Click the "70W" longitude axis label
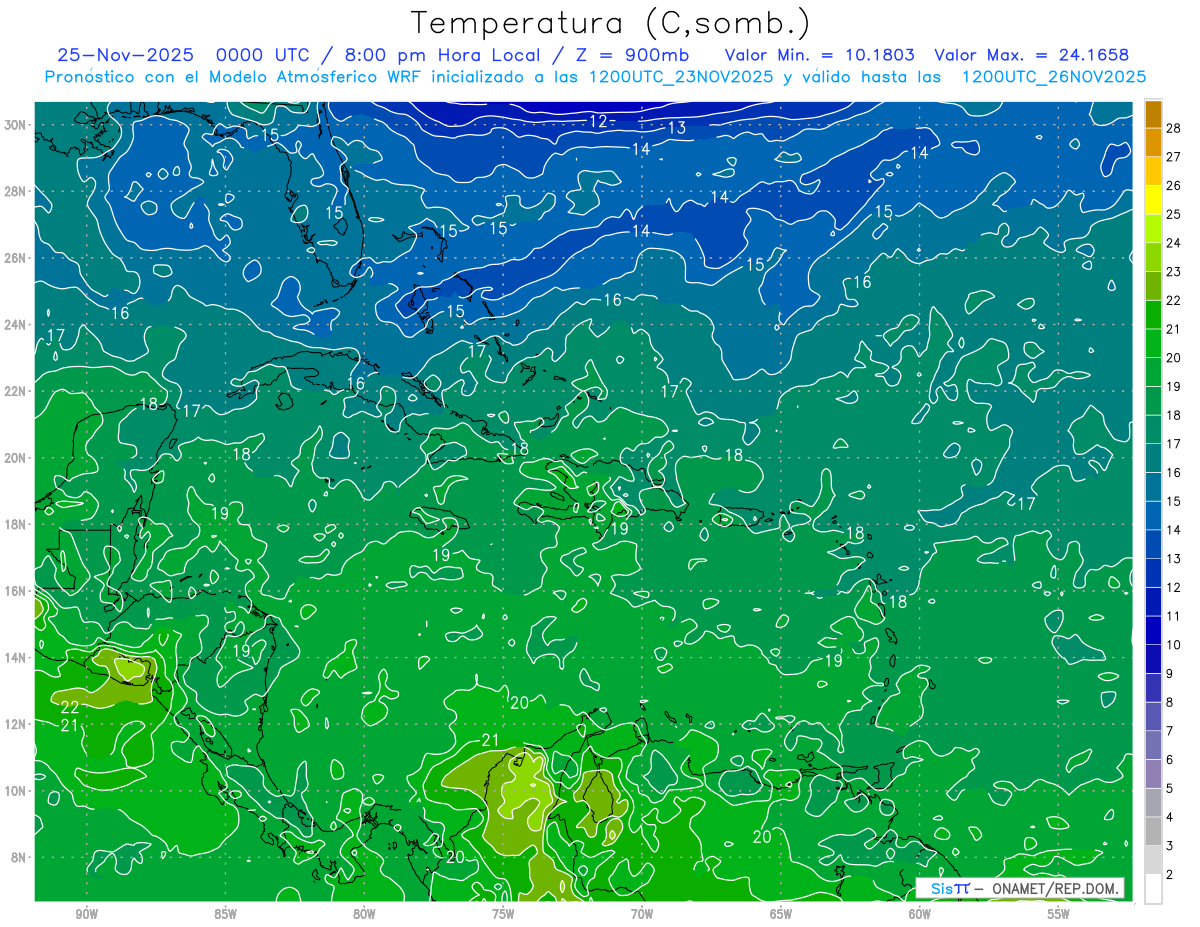 click(x=642, y=914)
